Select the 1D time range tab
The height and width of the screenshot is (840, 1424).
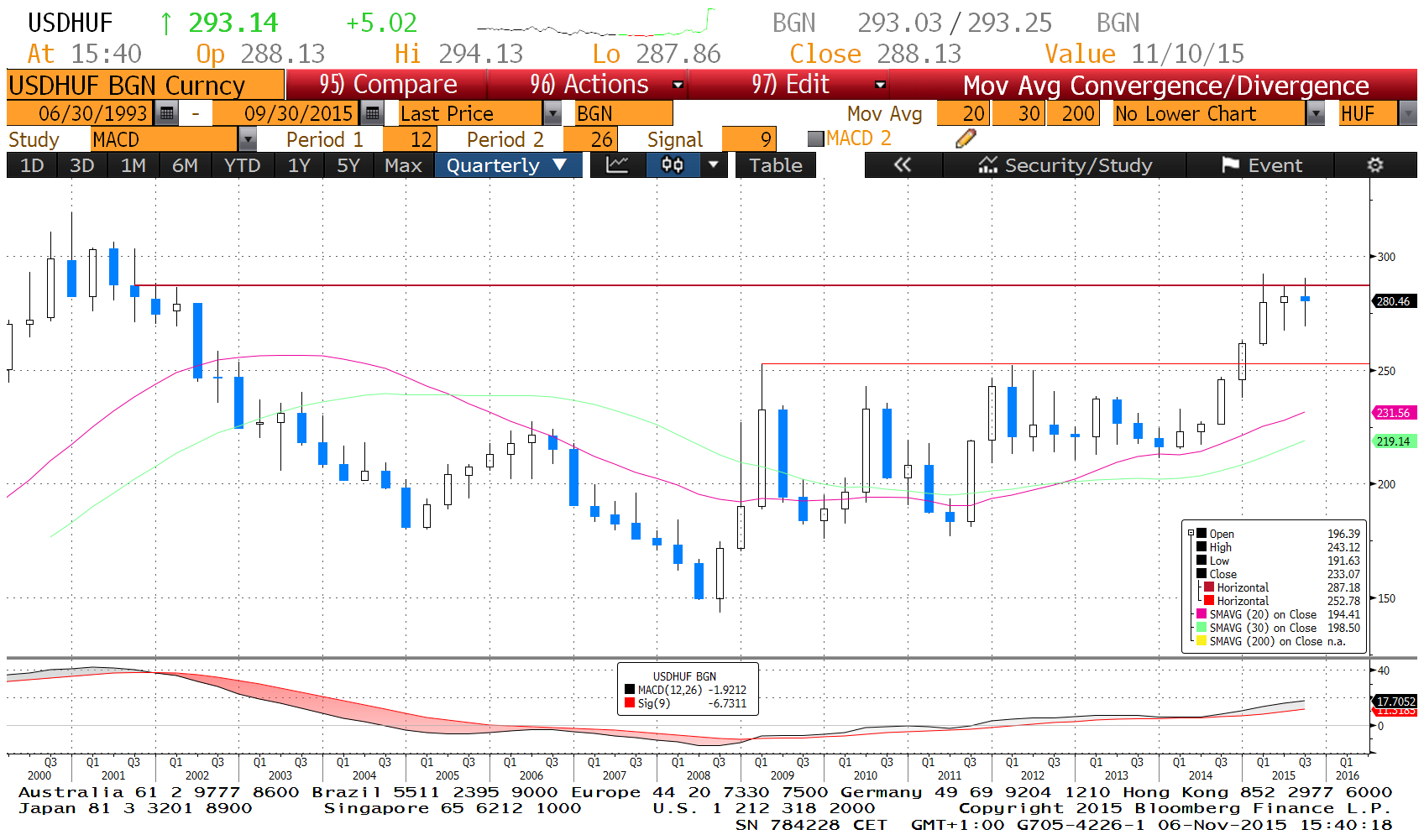coord(32,165)
